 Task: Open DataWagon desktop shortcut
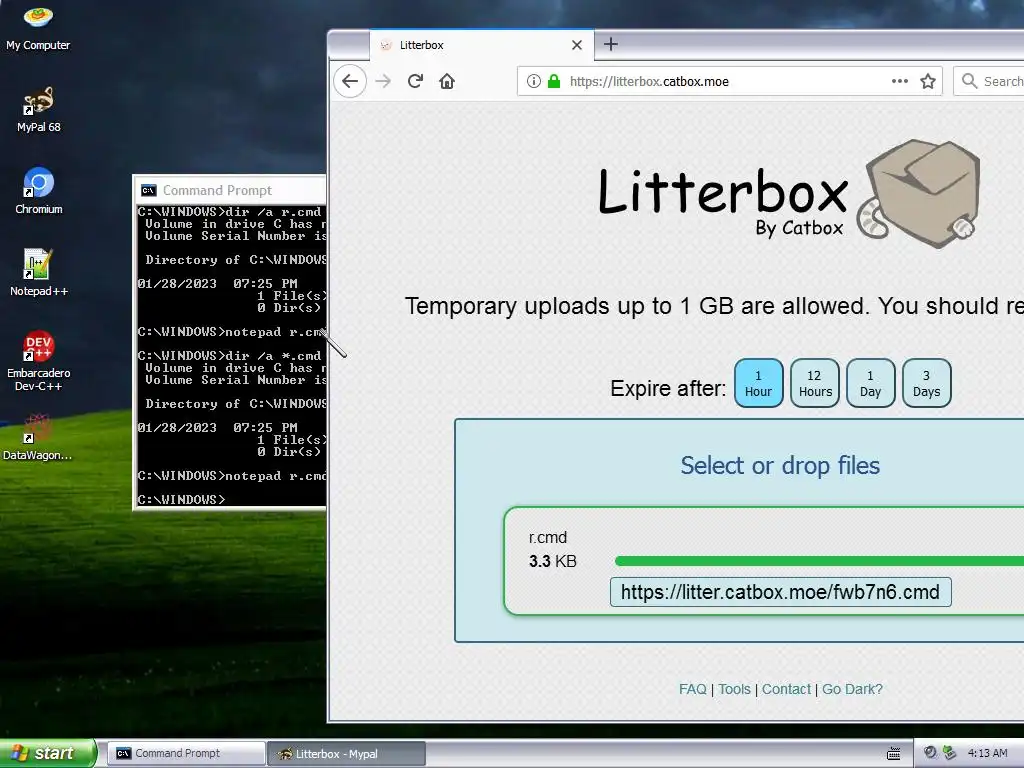click(x=38, y=437)
